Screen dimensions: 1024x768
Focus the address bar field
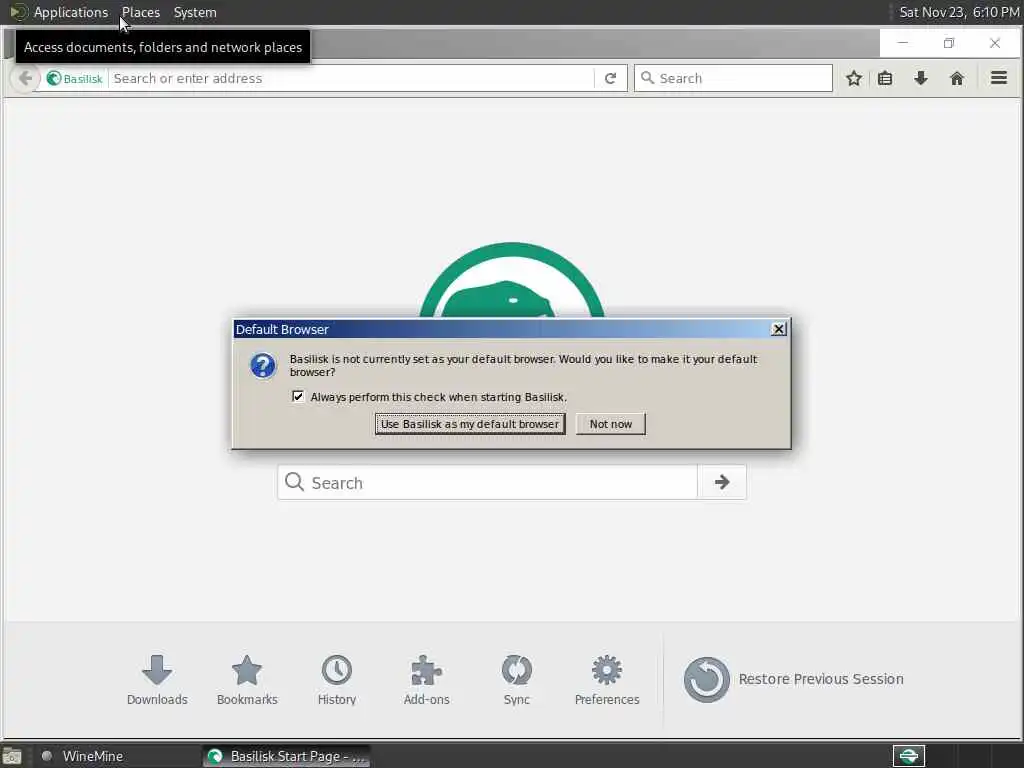351,78
